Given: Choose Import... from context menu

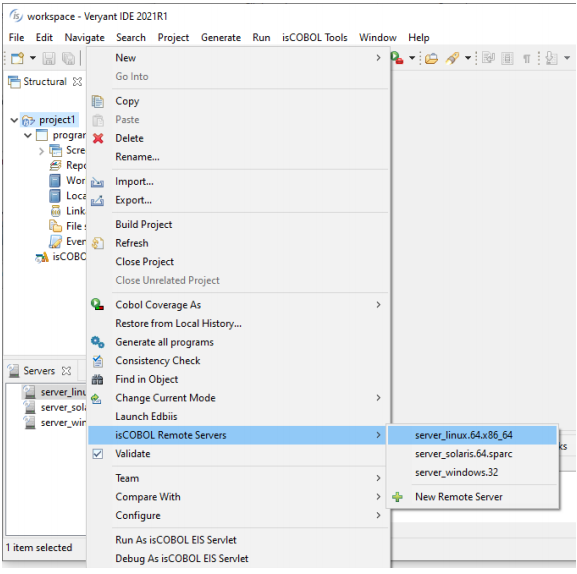Looking at the screenshot, I should [x=238, y=182].
